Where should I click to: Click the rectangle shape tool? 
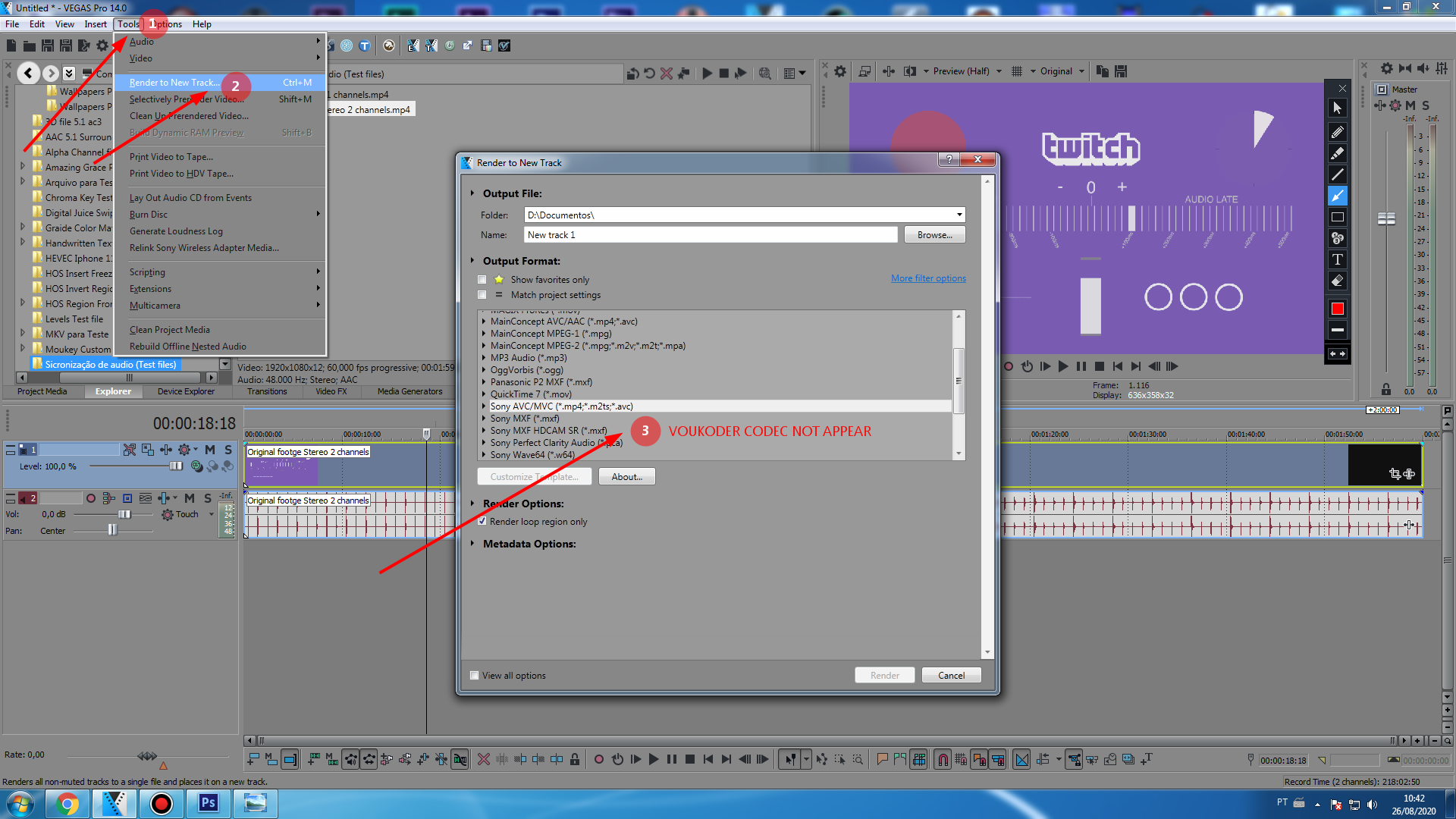1338,217
